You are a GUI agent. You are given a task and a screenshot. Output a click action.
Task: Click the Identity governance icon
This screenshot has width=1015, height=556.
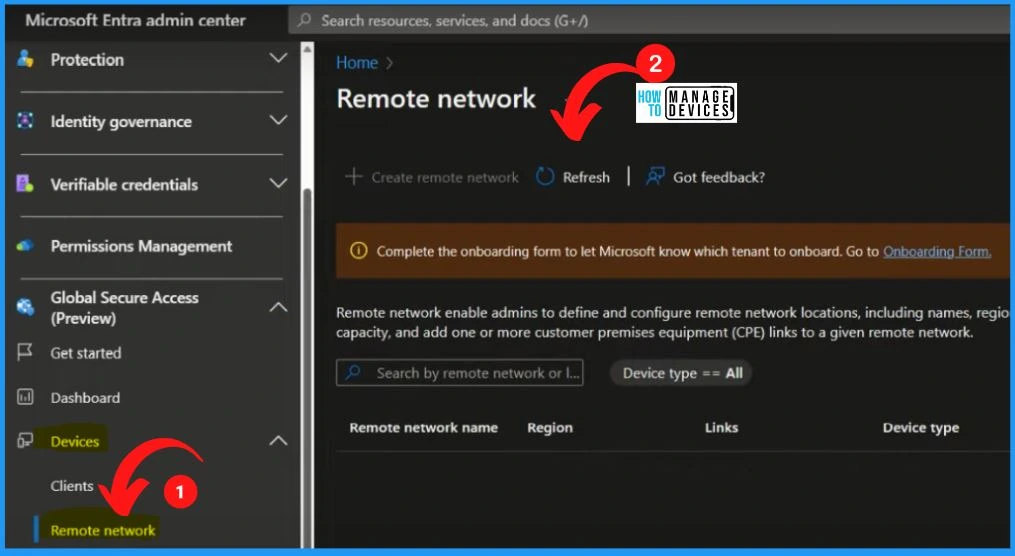click(x=25, y=121)
